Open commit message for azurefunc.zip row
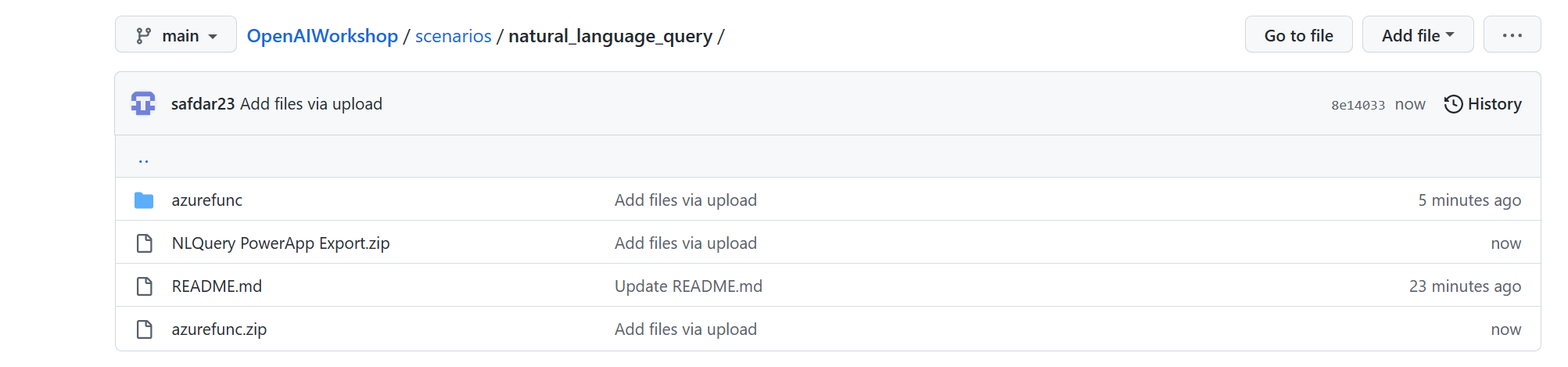1568x367 pixels. point(686,329)
